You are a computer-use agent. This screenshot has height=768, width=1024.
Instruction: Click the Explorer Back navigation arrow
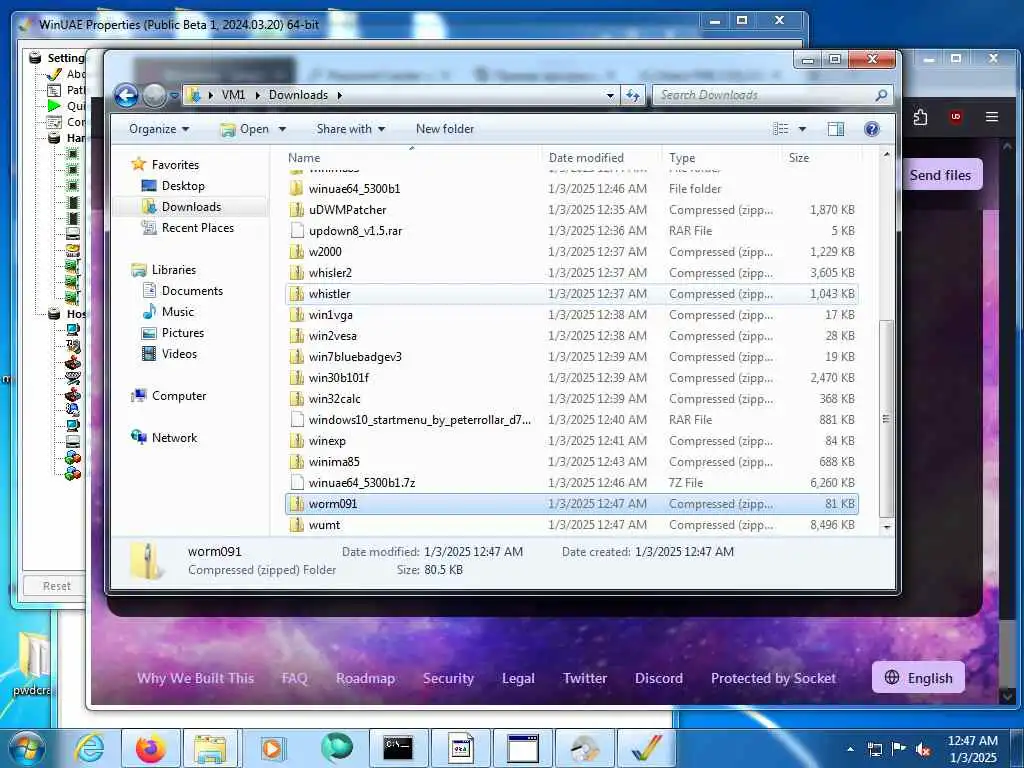click(126, 96)
